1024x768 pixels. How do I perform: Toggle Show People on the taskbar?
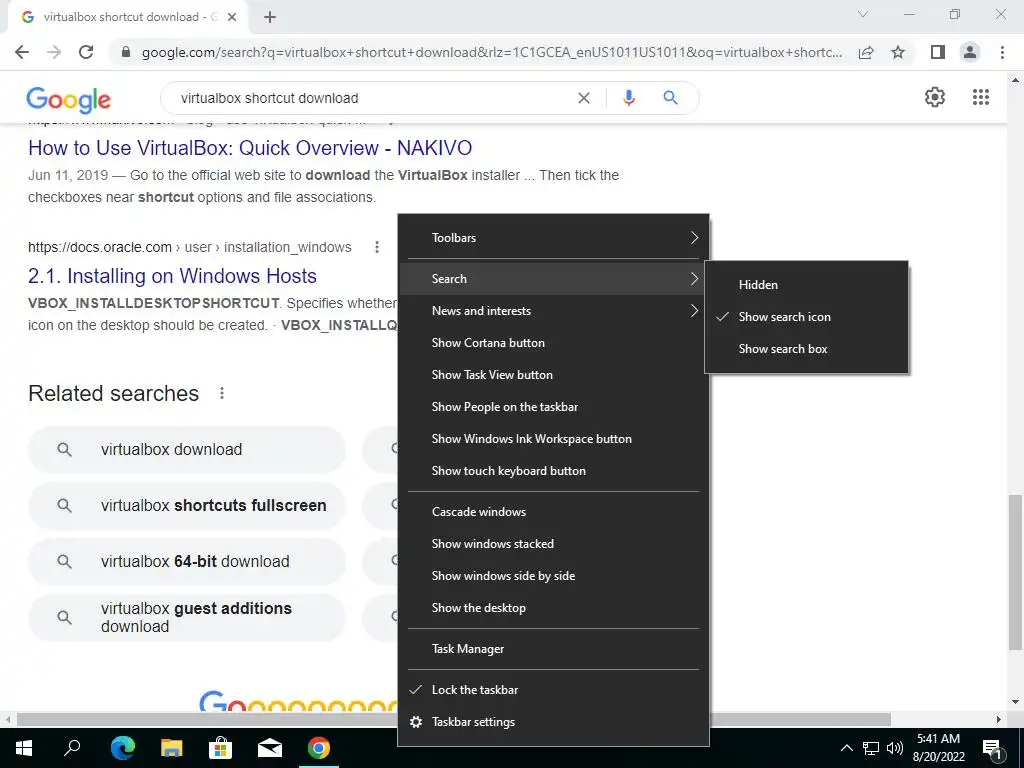(x=553, y=407)
